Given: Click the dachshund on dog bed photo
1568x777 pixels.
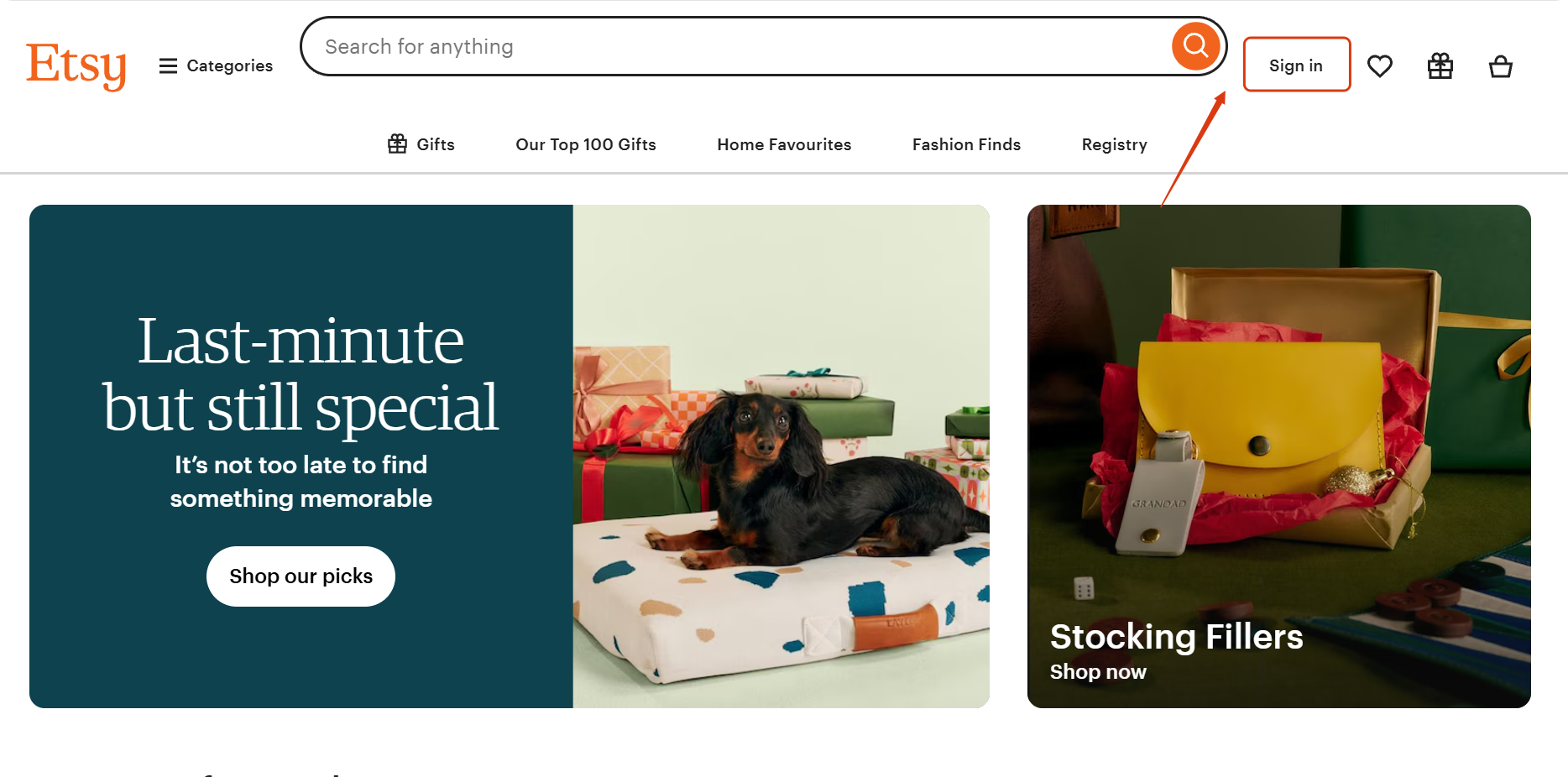Looking at the screenshot, I should pyautogui.click(x=781, y=470).
